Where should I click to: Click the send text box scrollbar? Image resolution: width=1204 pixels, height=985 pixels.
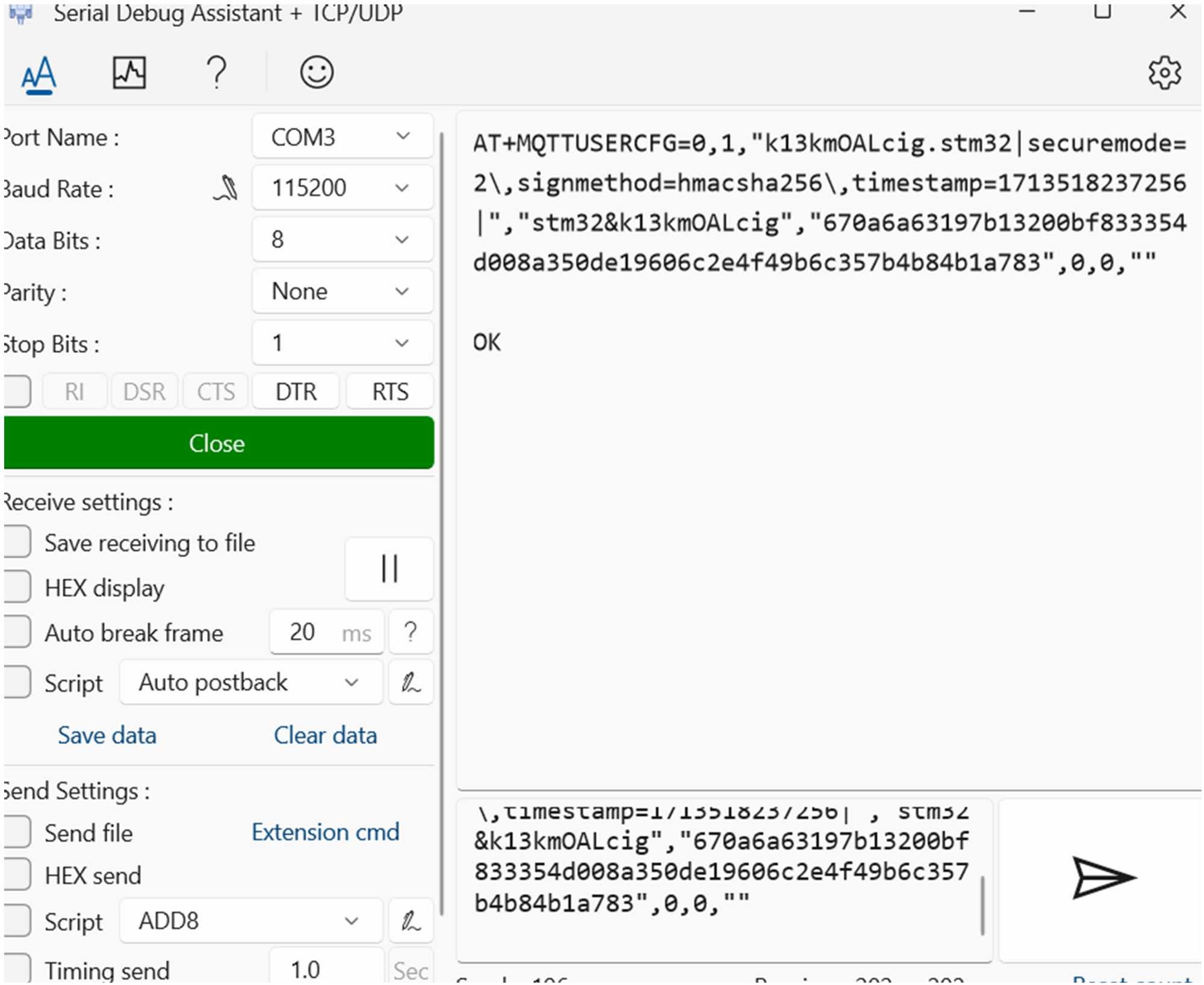pyautogui.click(x=982, y=905)
